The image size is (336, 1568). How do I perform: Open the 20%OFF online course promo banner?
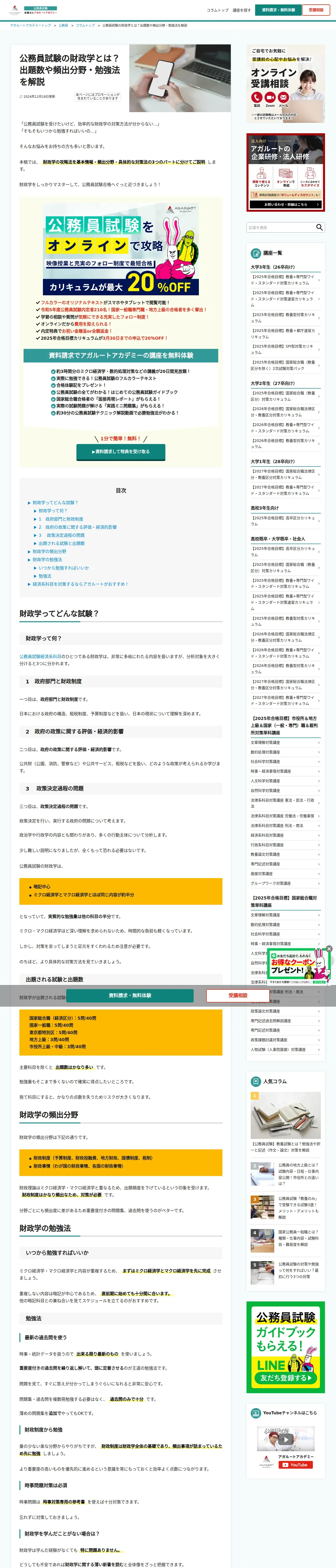pyautogui.click(x=121, y=249)
